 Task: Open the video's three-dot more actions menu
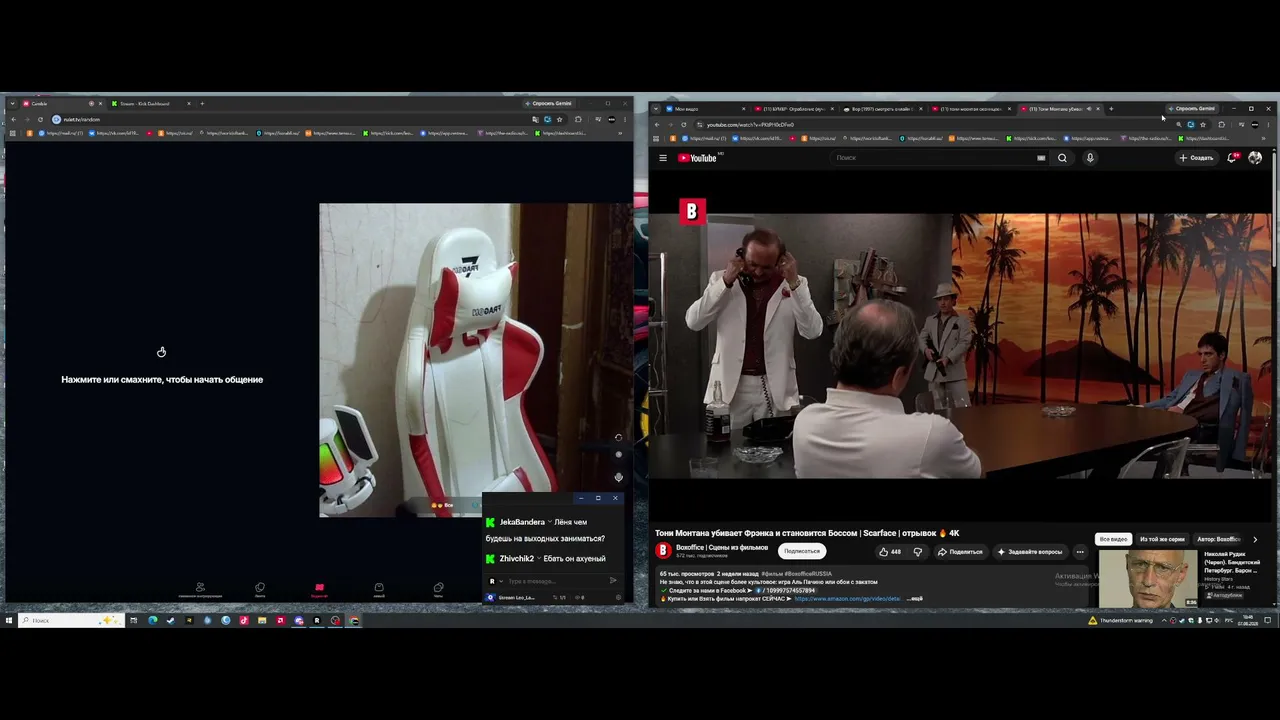[x=1080, y=552]
